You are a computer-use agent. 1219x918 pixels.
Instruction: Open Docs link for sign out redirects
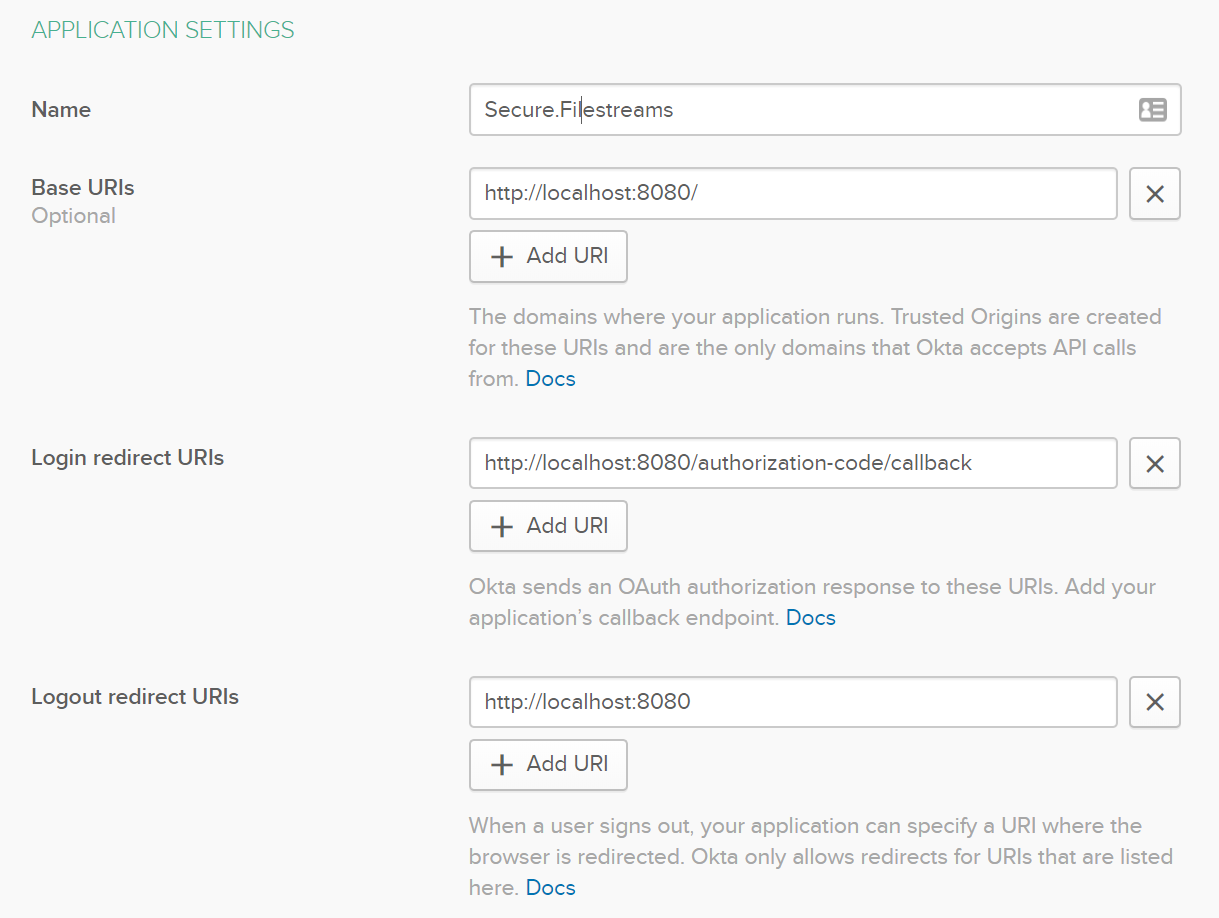coord(550,888)
